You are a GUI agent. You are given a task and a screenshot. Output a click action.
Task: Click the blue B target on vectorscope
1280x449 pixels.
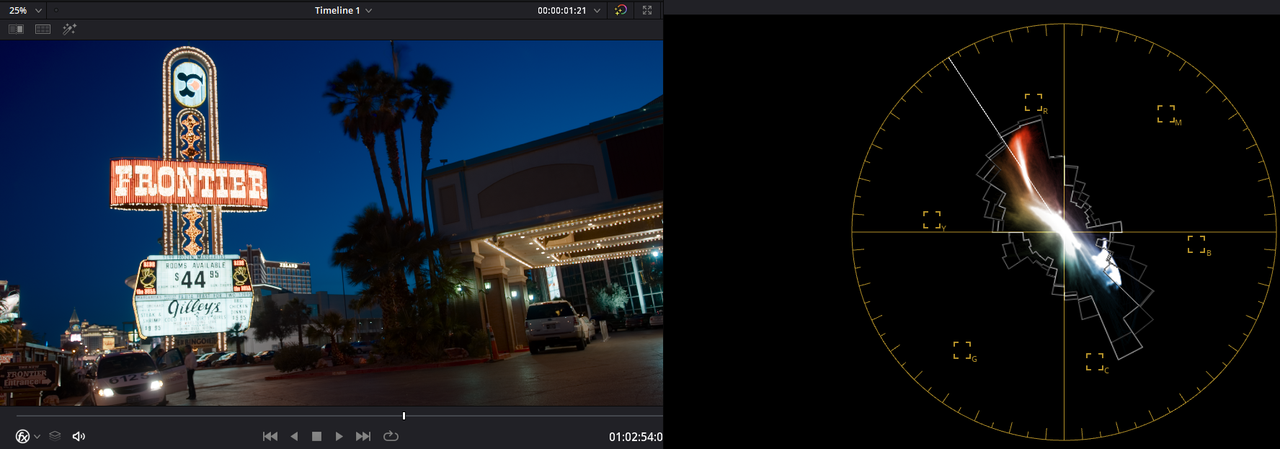(x=1197, y=244)
